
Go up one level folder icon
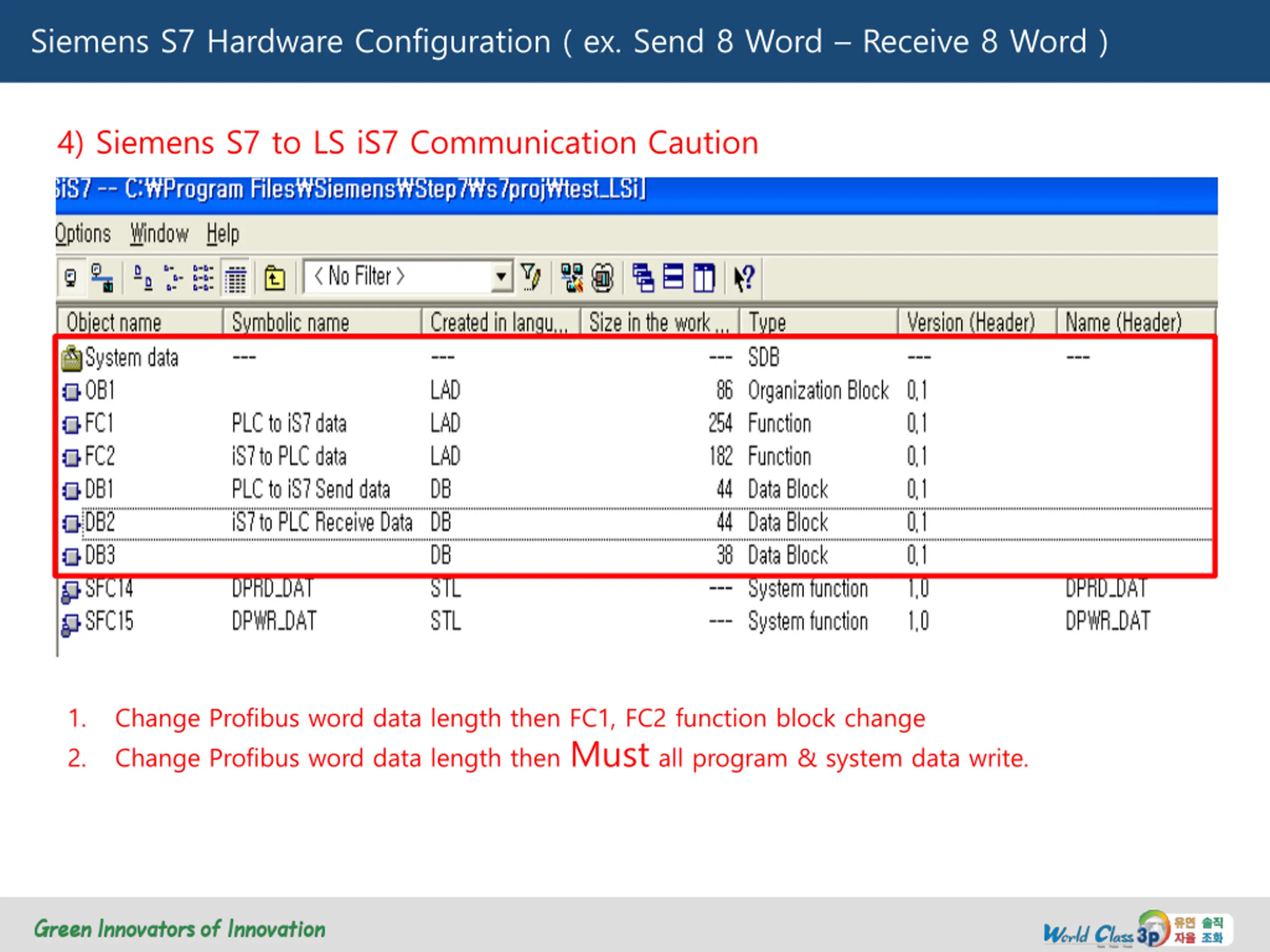coord(274,278)
